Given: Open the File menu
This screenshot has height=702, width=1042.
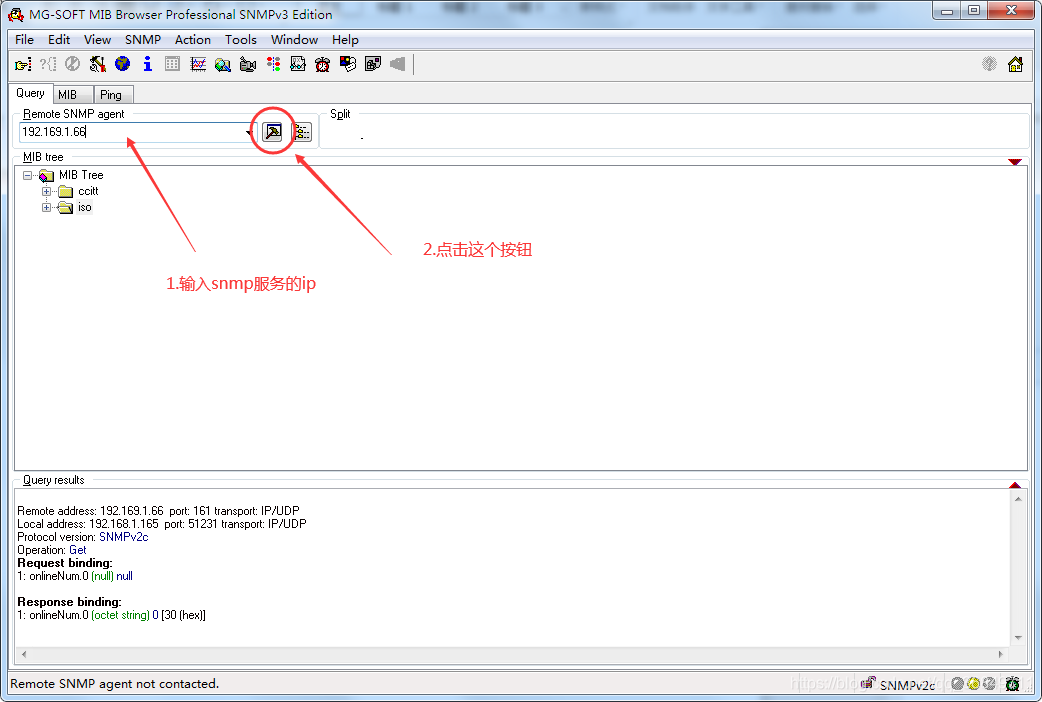Looking at the screenshot, I should pos(24,40).
